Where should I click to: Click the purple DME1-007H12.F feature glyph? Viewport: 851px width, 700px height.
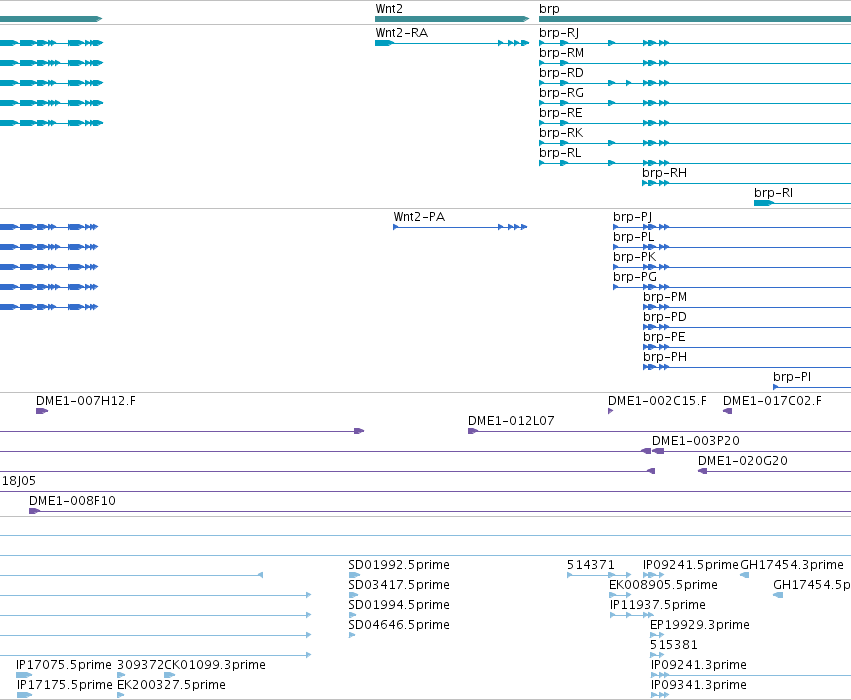pos(42,411)
